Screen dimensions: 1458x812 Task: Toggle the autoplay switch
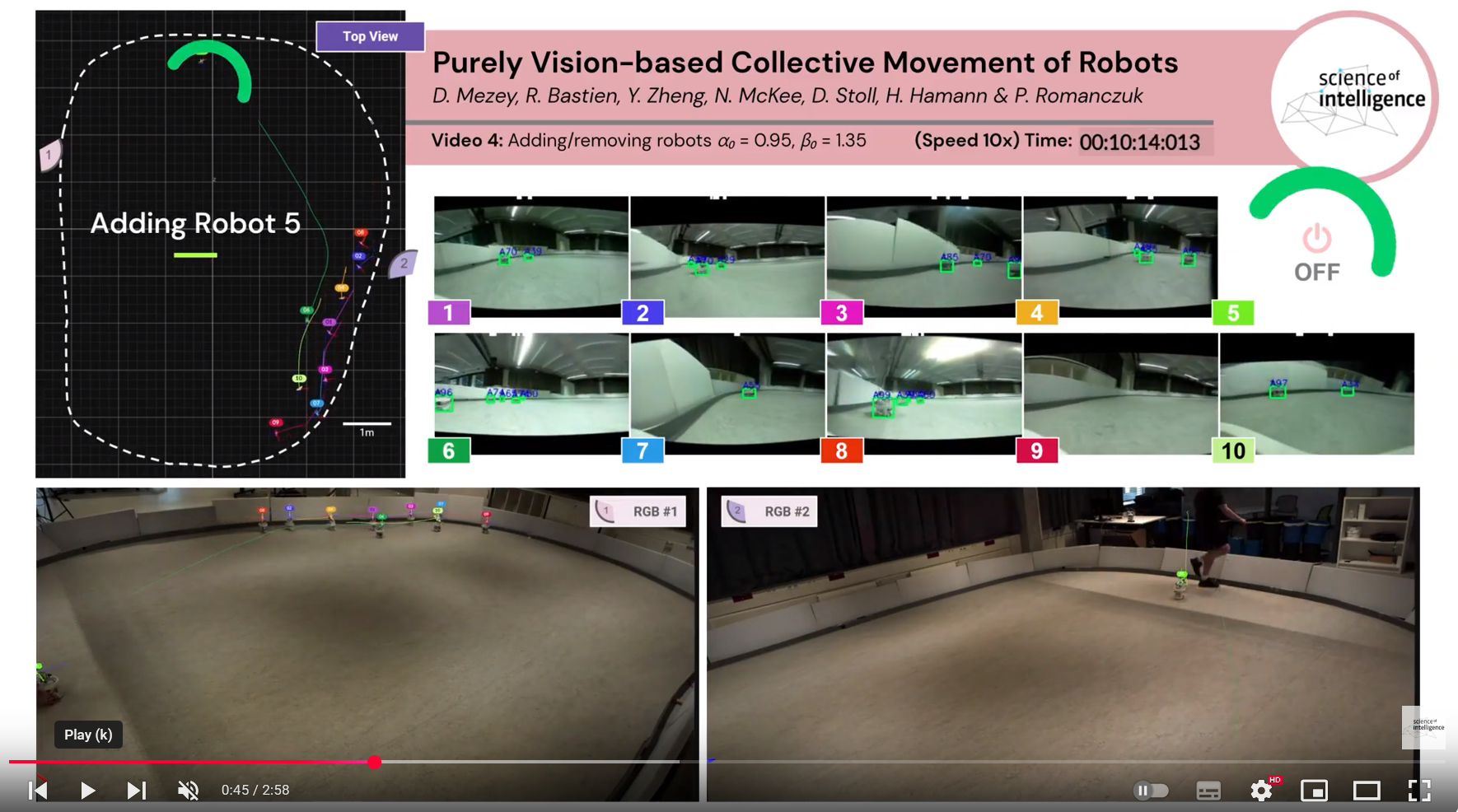coord(1151,791)
